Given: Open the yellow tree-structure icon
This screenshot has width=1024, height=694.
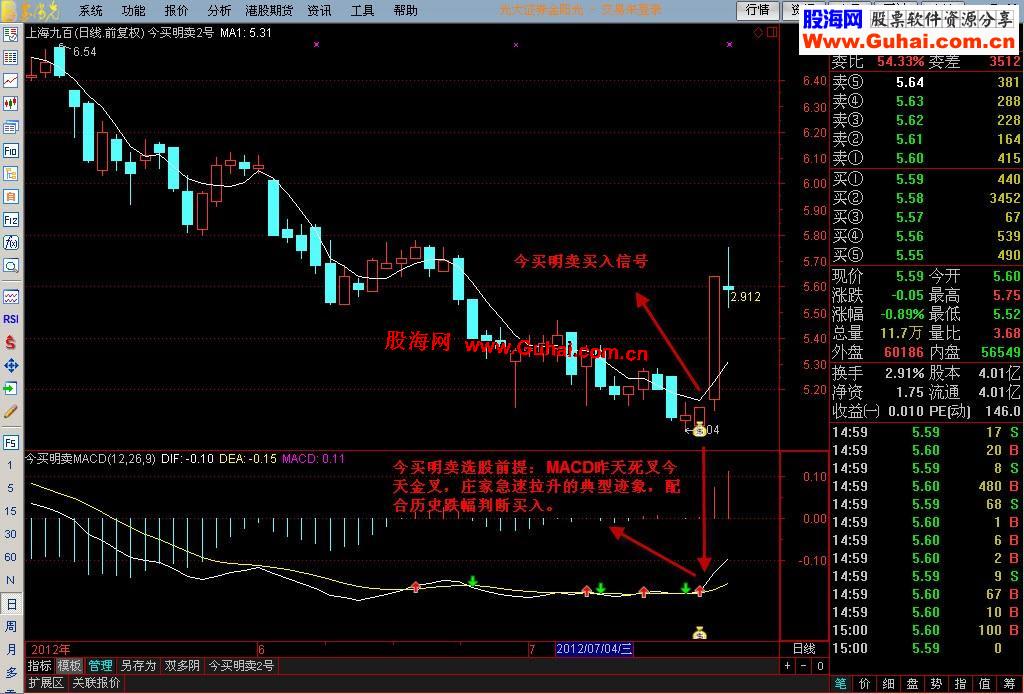Looking at the screenshot, I should (x=10, y=174).
